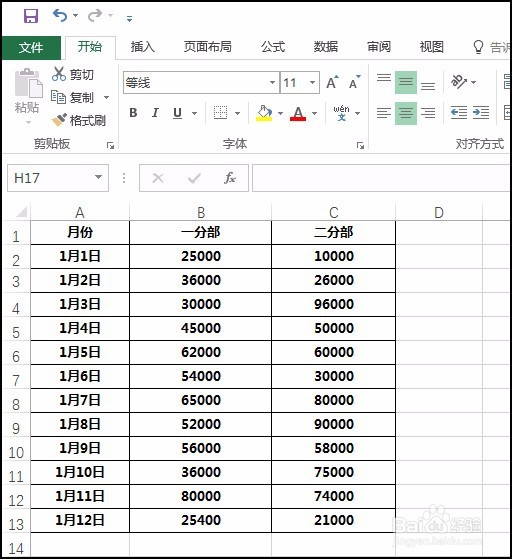Toggle Align Right icon
Image resolution: width=512 pixels, height=559 pixels.
pos(428,113)
